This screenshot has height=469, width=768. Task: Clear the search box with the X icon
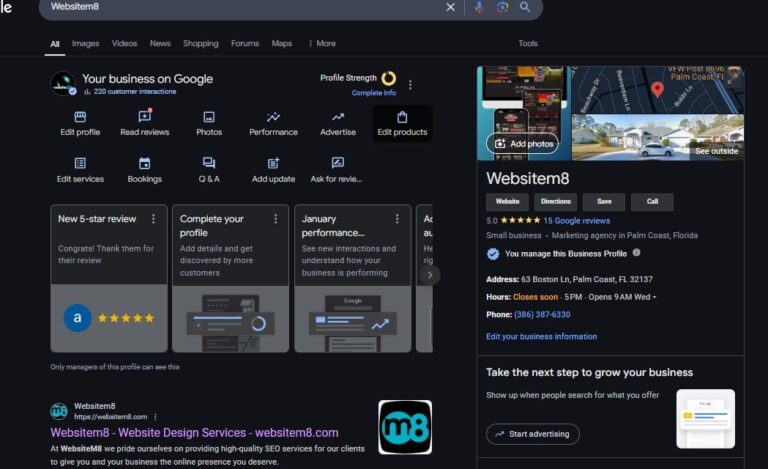450,7
